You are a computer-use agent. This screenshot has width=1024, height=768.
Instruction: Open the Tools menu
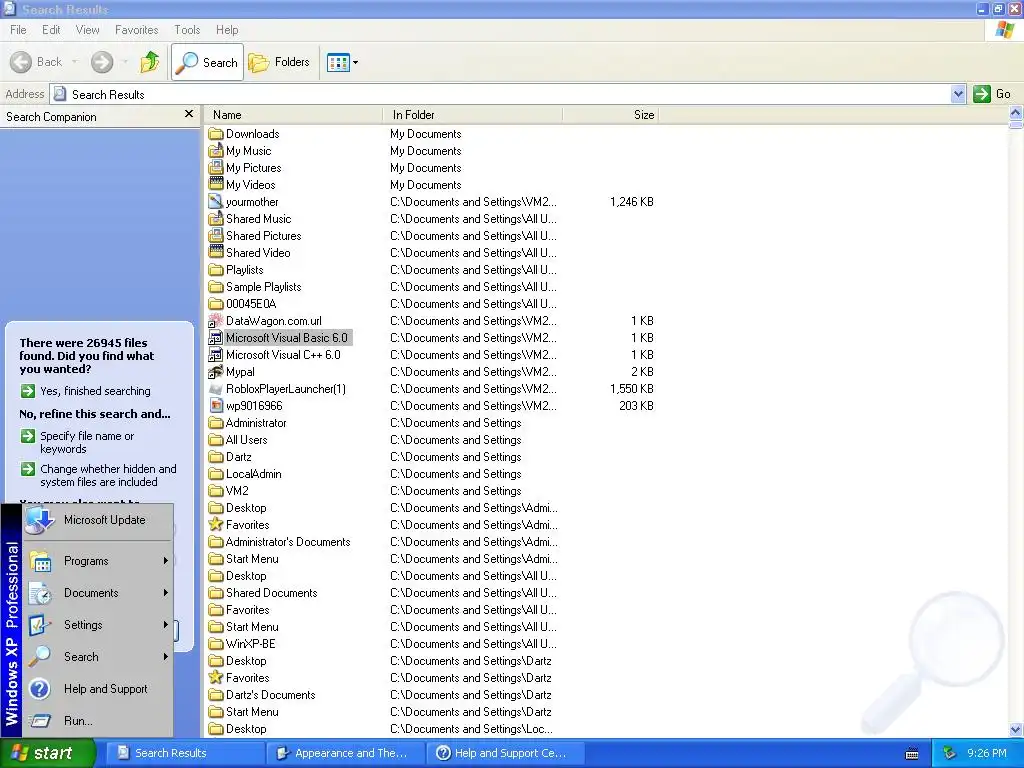tap(187, 30)
